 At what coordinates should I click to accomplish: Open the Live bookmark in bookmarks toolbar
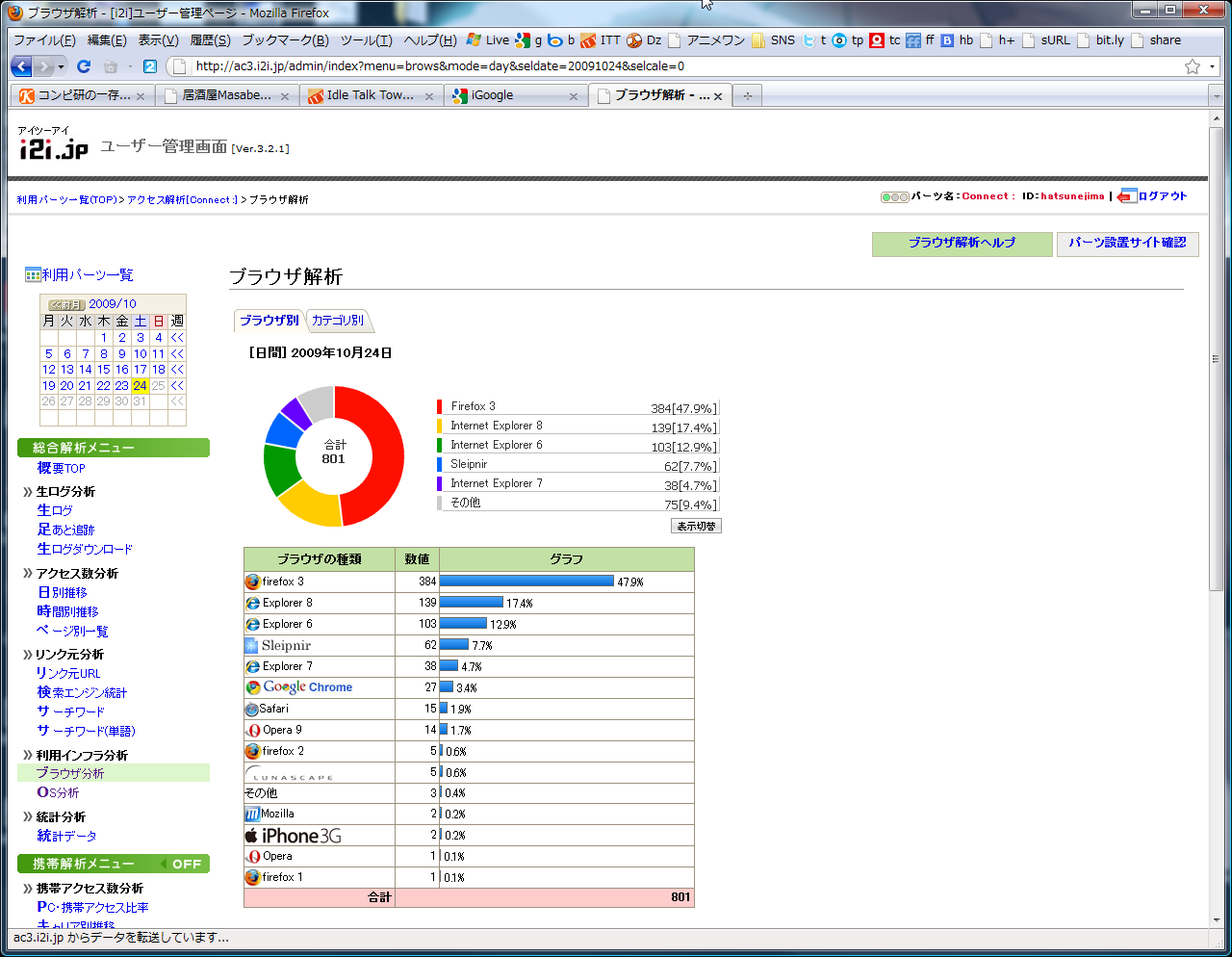488,39
